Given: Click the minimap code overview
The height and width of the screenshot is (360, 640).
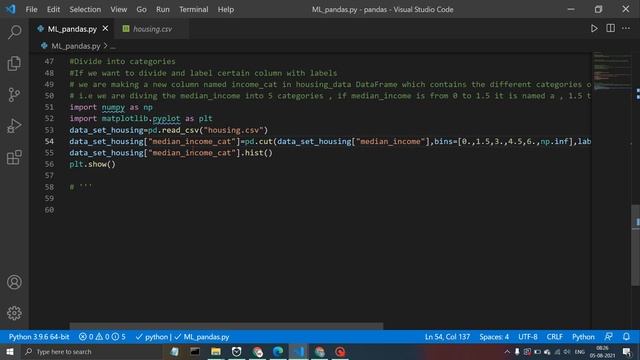Looking at the screenshot, I should tap(611, 70).
